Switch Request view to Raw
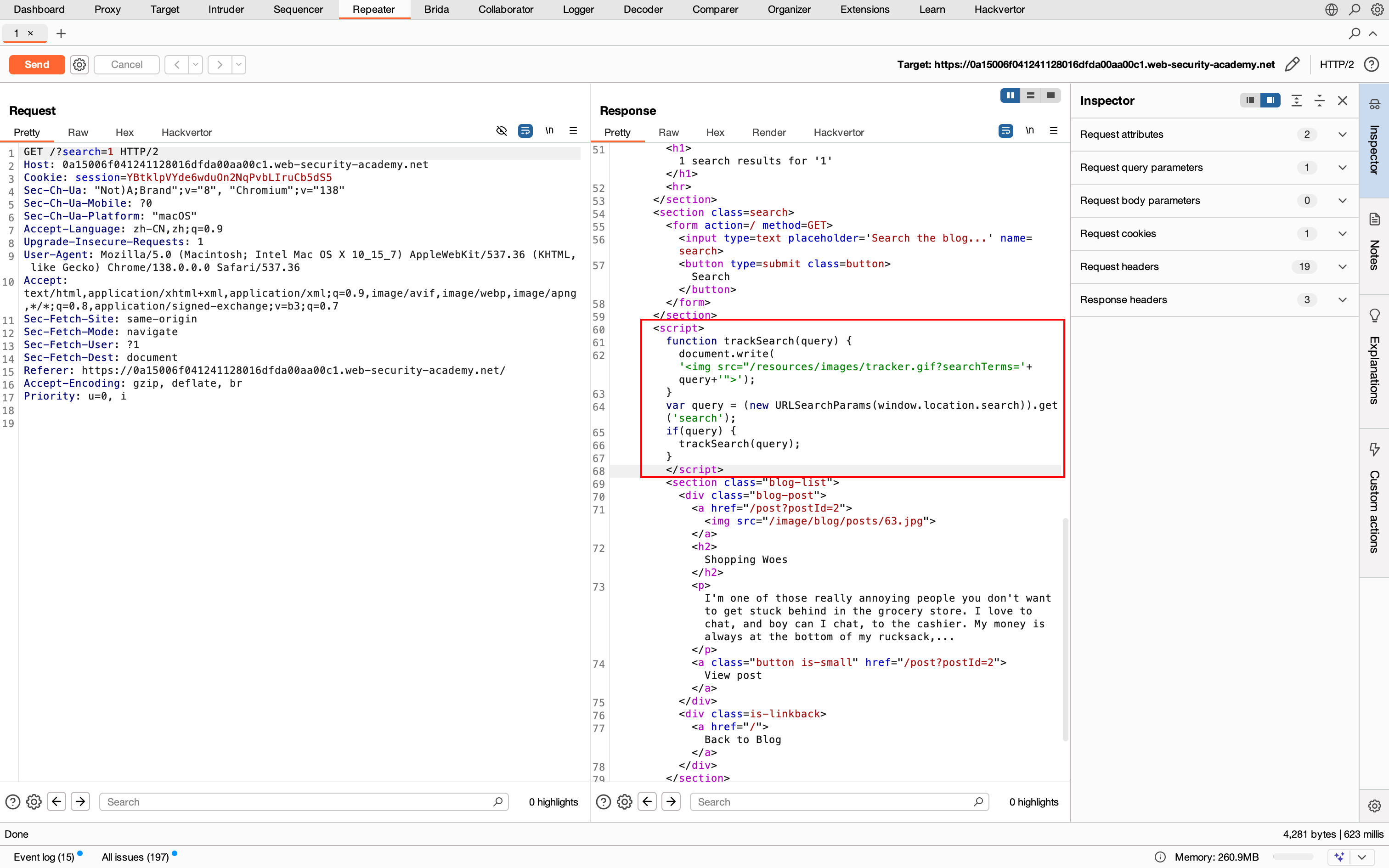This screenshot has height=868, width=1389. [x=78, y=132]
